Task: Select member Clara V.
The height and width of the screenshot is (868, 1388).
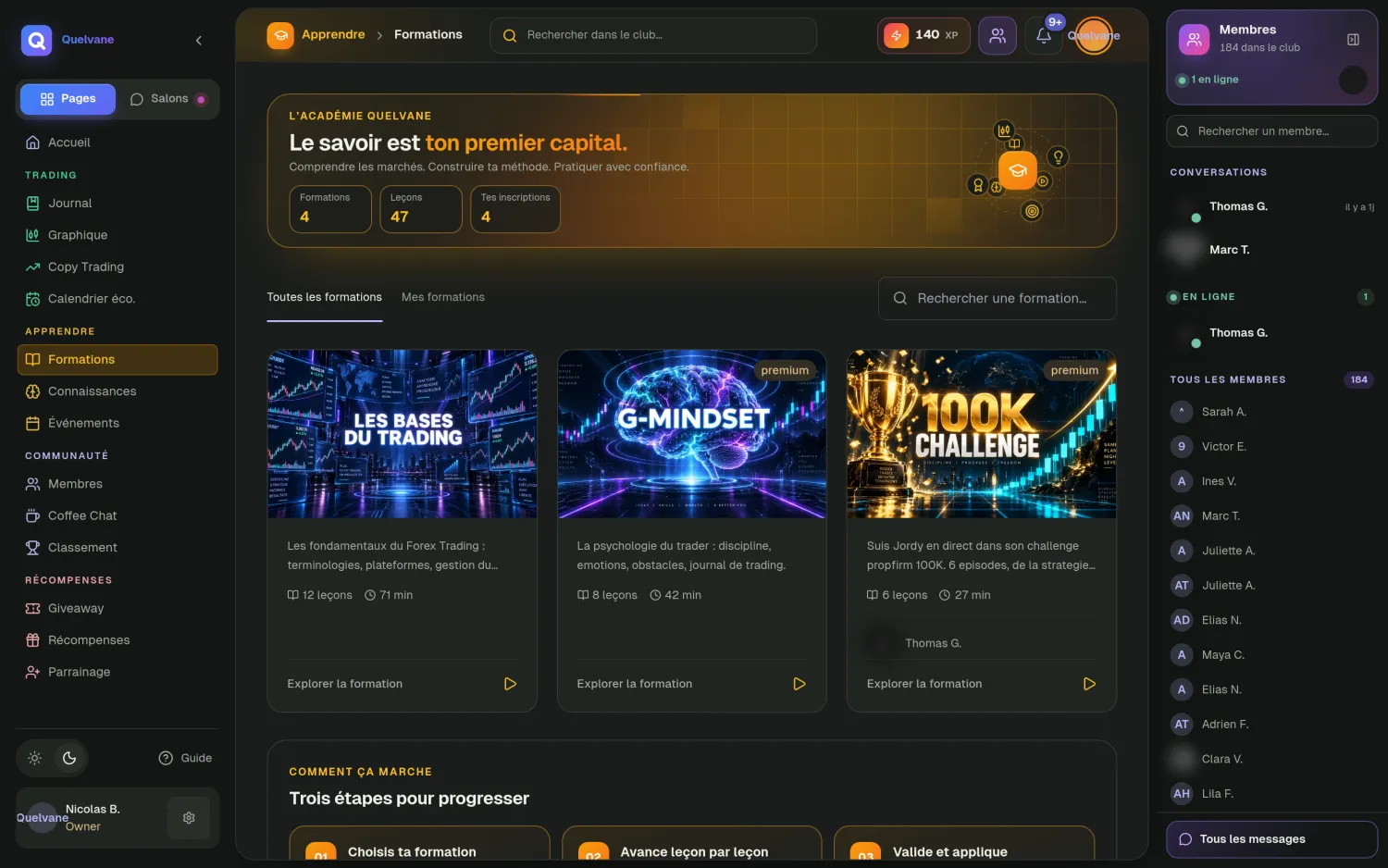Action: click(x=1272, y=759)
